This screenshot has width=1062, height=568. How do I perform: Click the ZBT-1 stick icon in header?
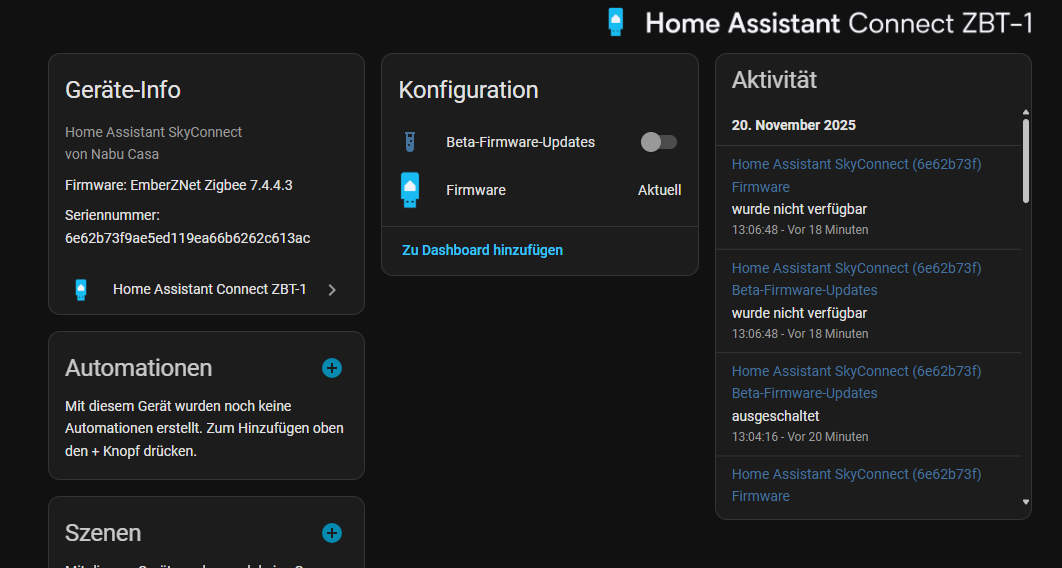(616, 22)
